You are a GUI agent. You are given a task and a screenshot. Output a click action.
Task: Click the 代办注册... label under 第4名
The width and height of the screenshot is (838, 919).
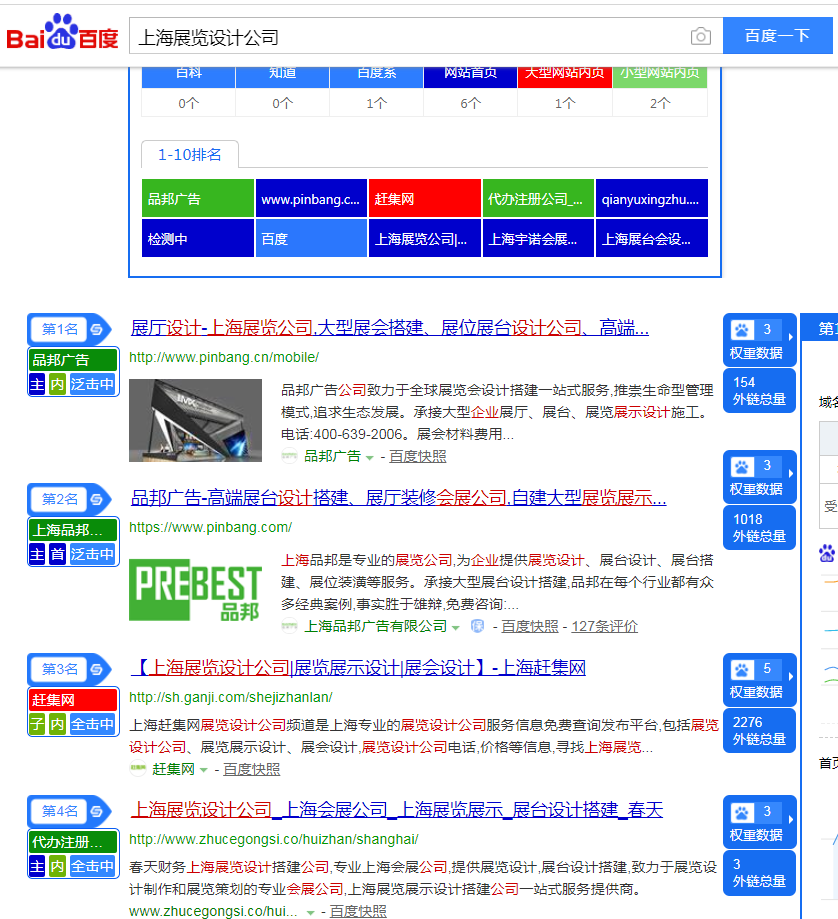[73, 842]
